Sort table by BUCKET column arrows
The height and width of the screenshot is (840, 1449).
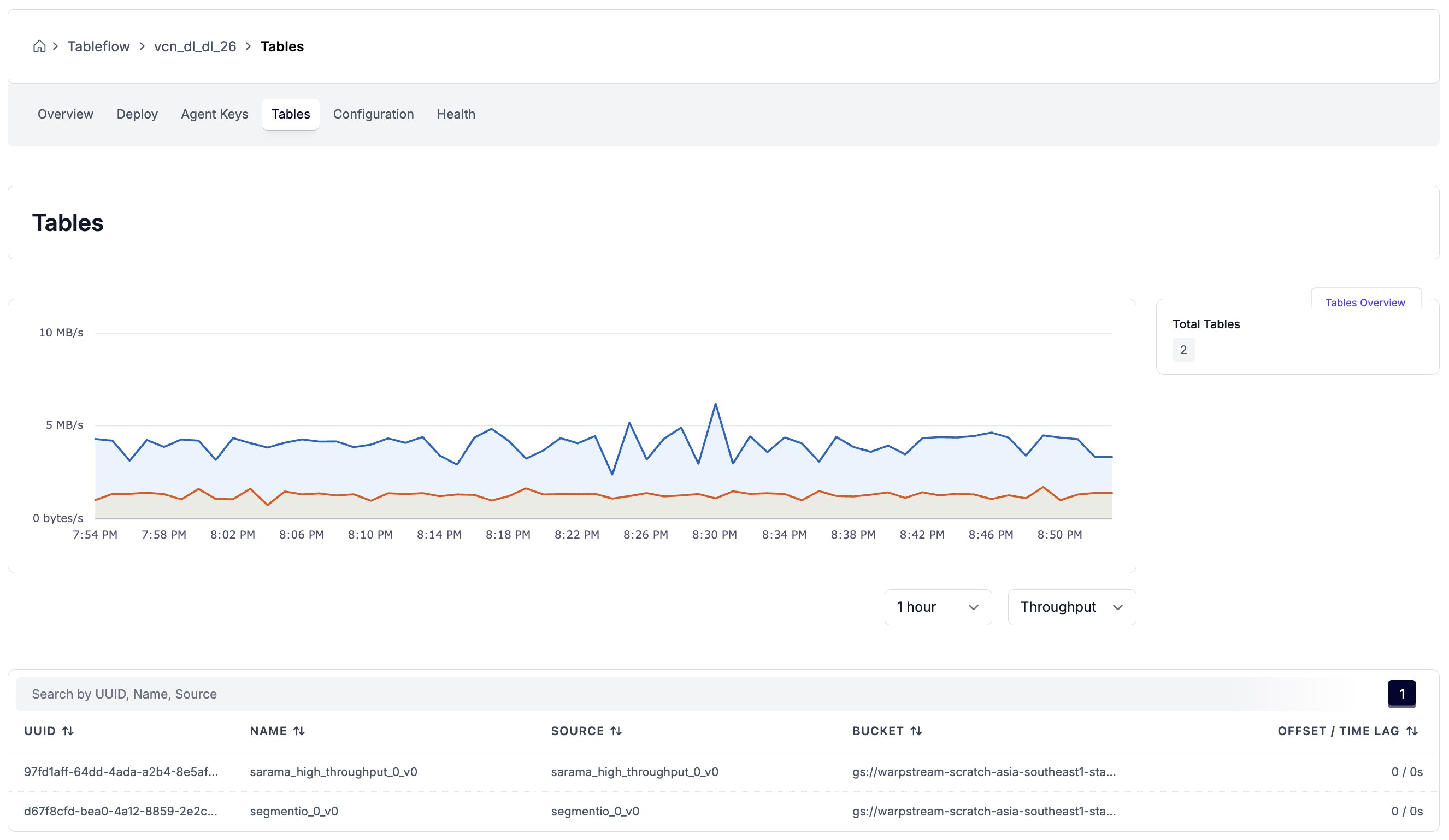click(x=916, y=731)
